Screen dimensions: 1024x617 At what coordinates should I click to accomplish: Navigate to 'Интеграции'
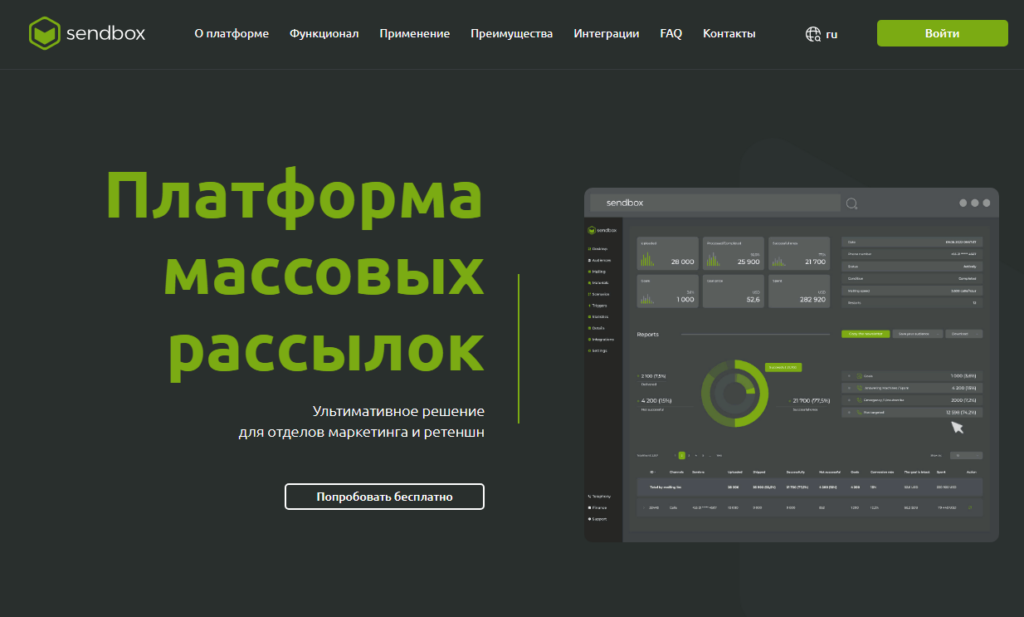tap(606, 33)
